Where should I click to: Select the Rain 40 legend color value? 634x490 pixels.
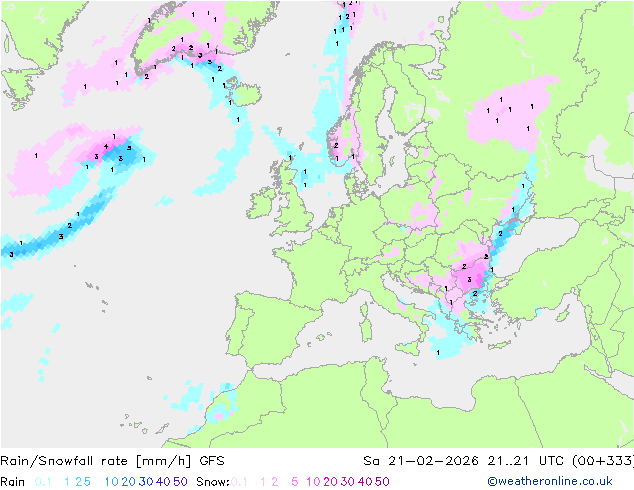click(163, 482)
